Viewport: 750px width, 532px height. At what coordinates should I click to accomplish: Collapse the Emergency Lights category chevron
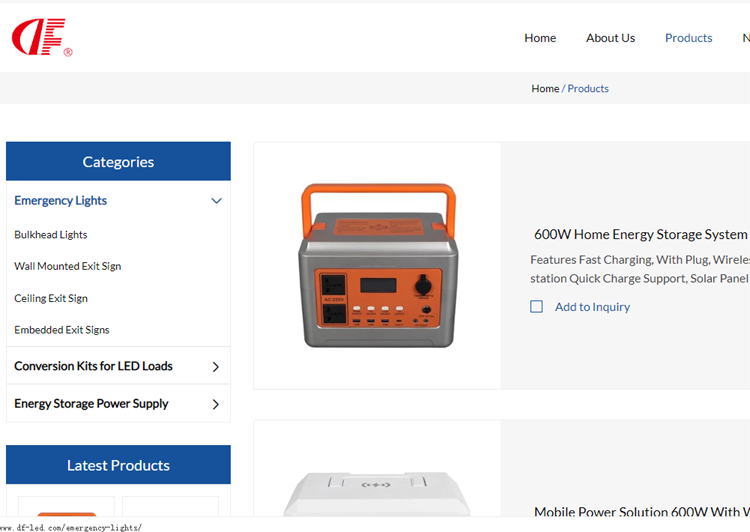[x=216, y=201]
